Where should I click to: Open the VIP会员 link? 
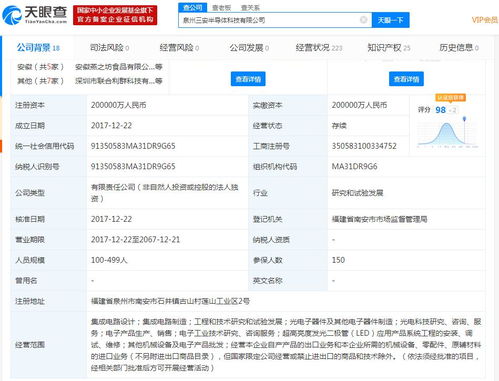pyautogui.click(x=484, y=20)
